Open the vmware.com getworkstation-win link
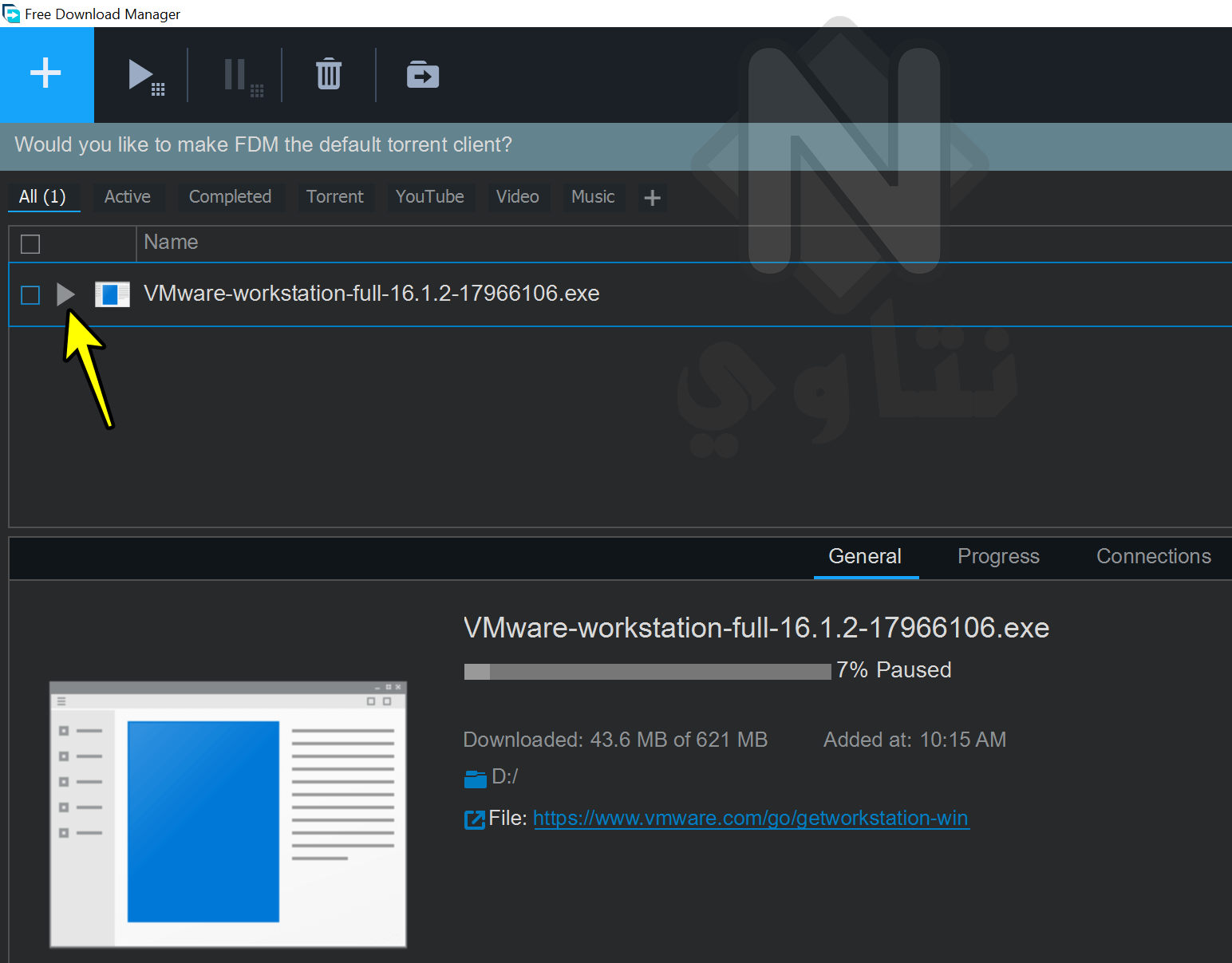The width and height of the screenshot is (1232, 963). pos(751,818)
